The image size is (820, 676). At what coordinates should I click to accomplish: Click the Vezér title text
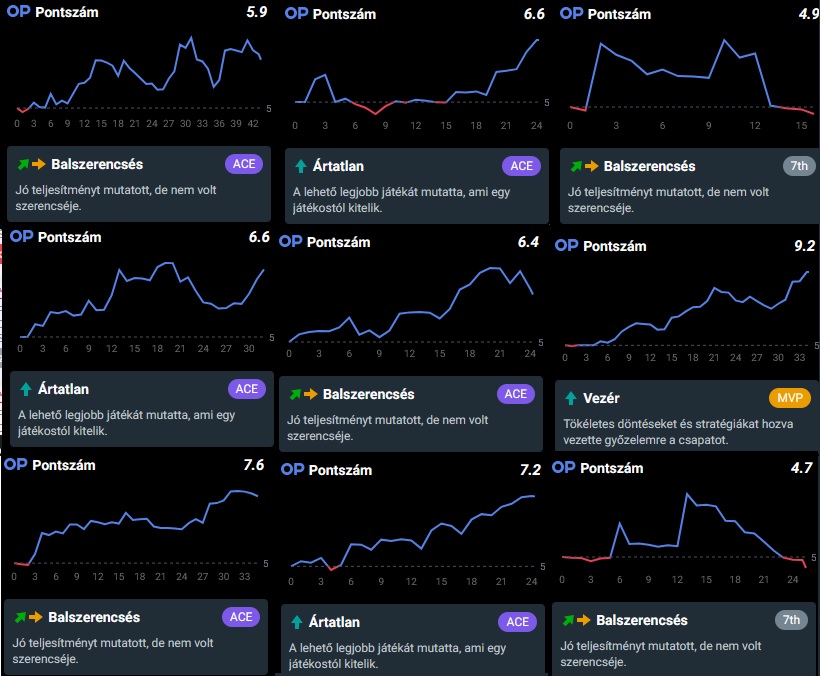click(601, 398)
